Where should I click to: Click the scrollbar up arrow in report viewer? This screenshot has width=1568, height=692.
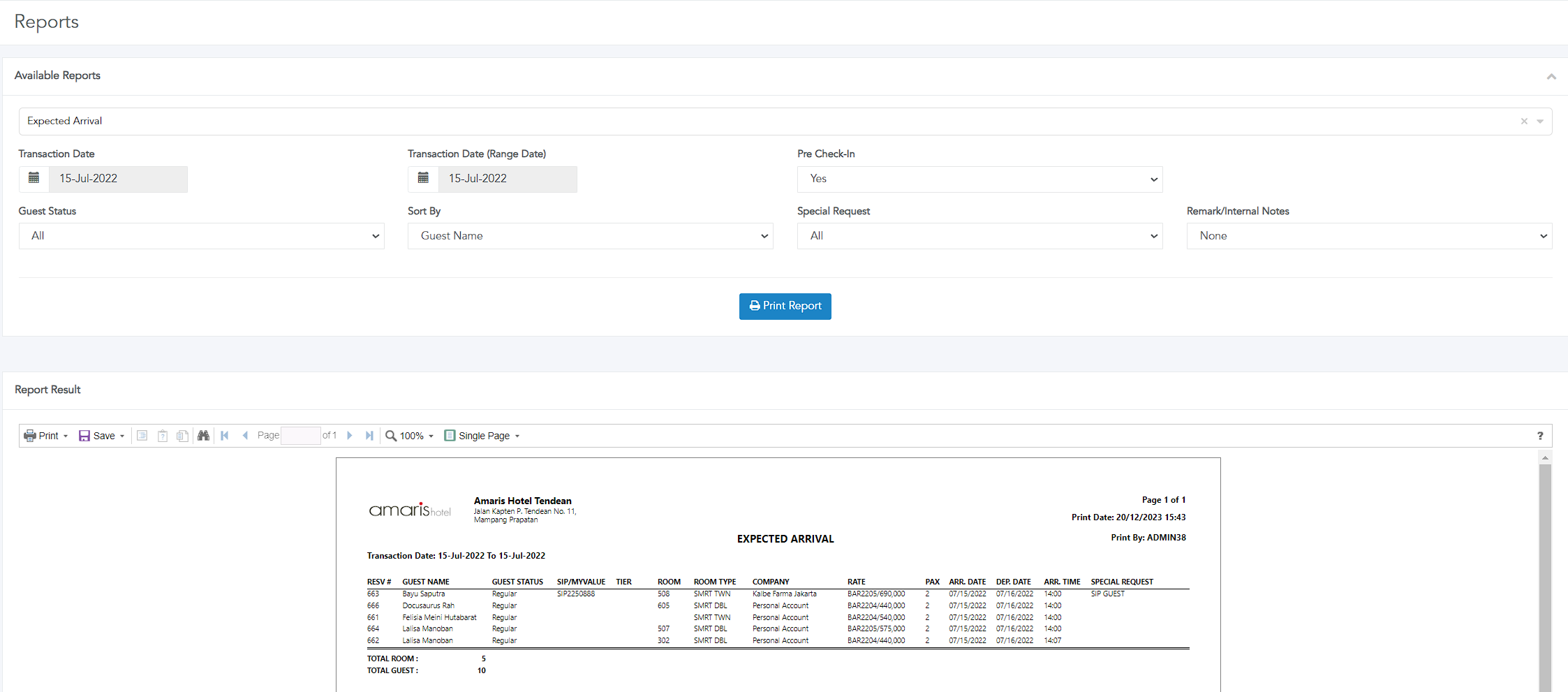click(1545, 457)
